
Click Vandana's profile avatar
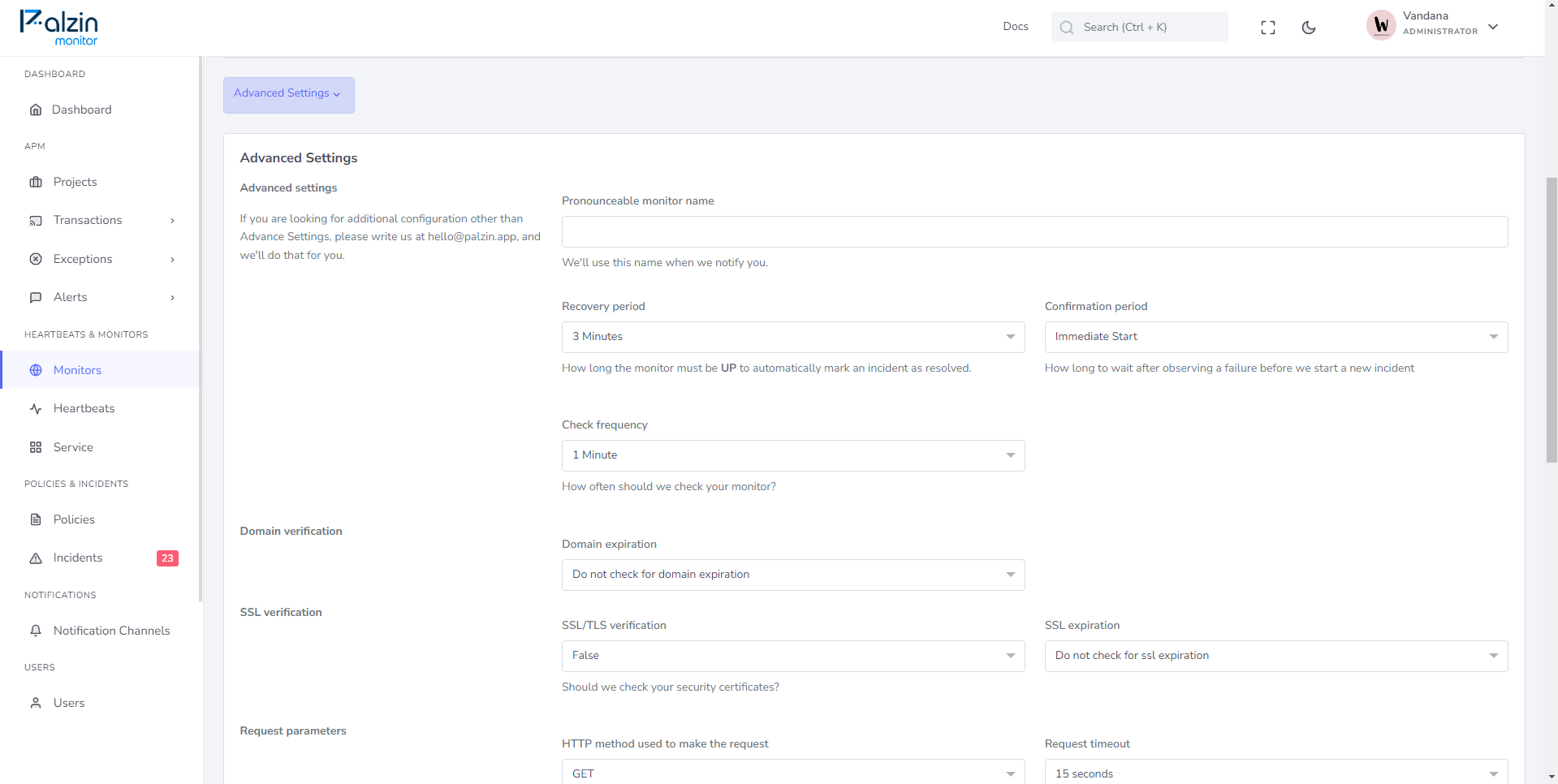[1381, 25]
